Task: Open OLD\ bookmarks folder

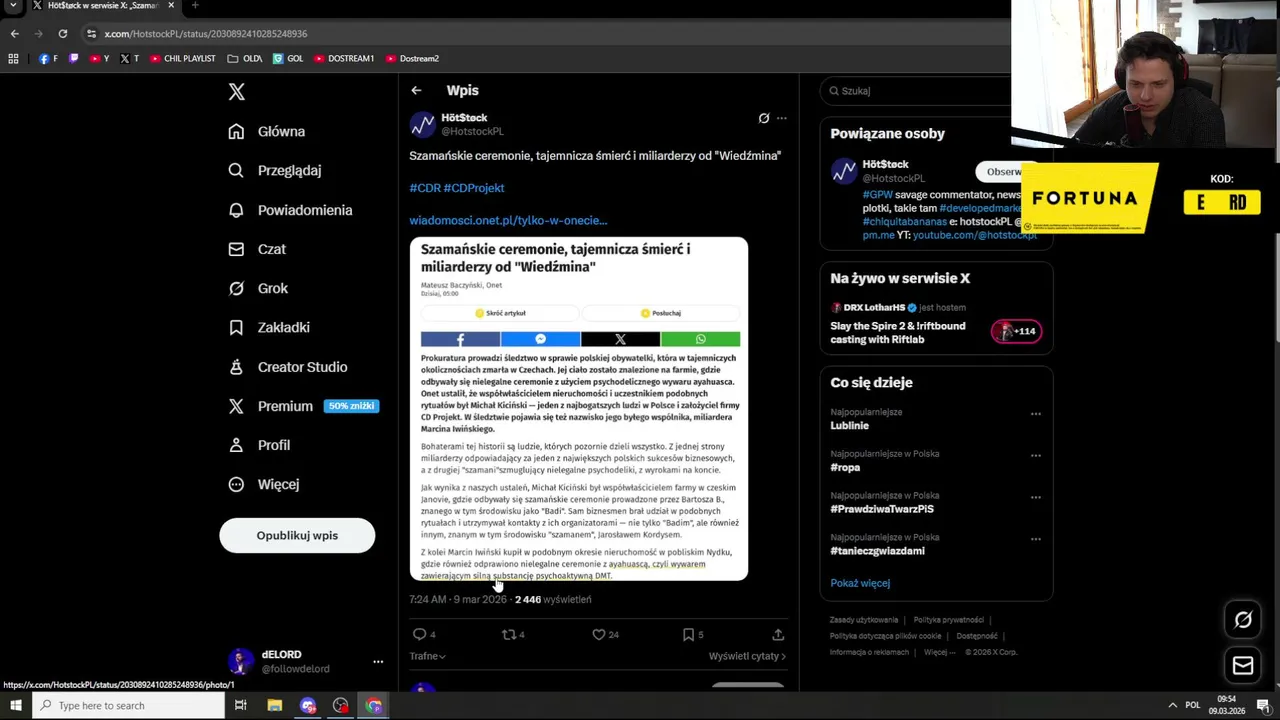Action: pyautogui.click(x=245, y=58)
